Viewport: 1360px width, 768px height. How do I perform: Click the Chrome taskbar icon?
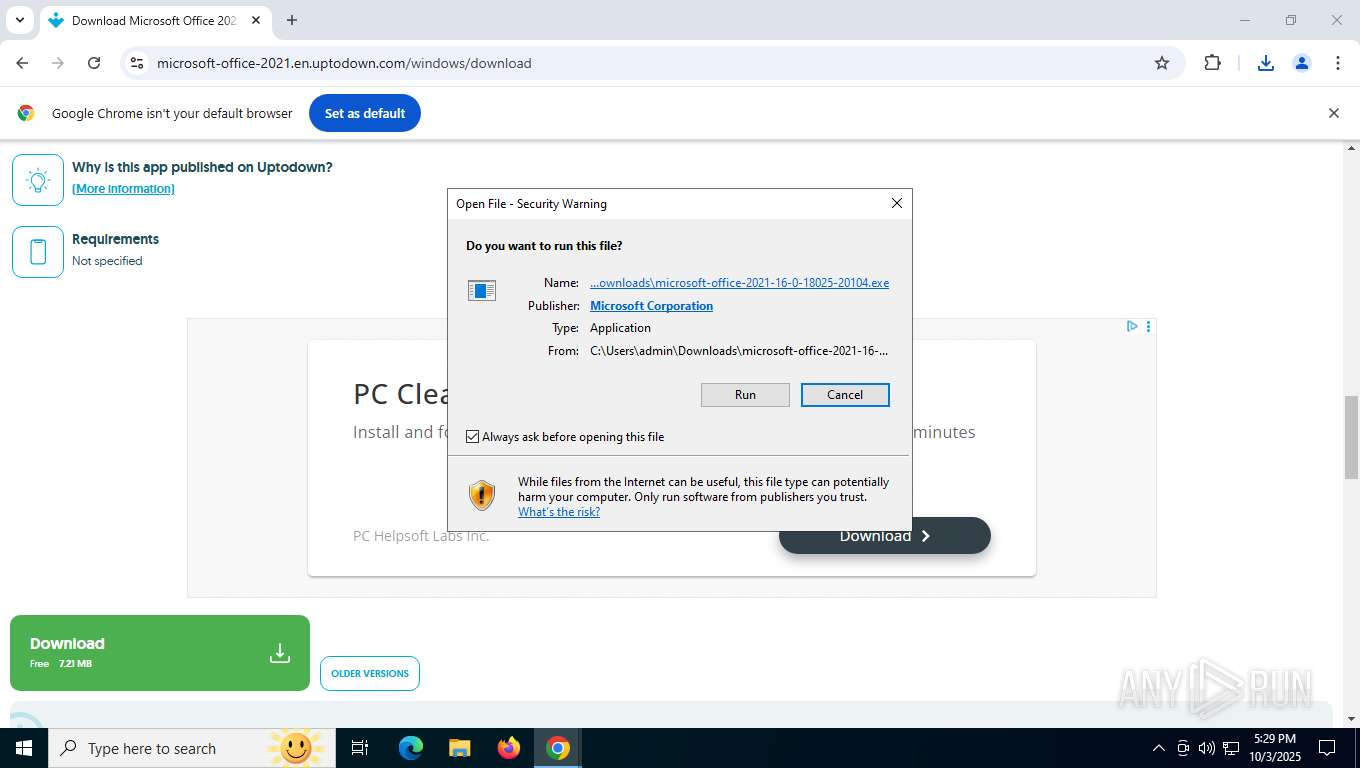pyautogui.click(x=558, y=748)
